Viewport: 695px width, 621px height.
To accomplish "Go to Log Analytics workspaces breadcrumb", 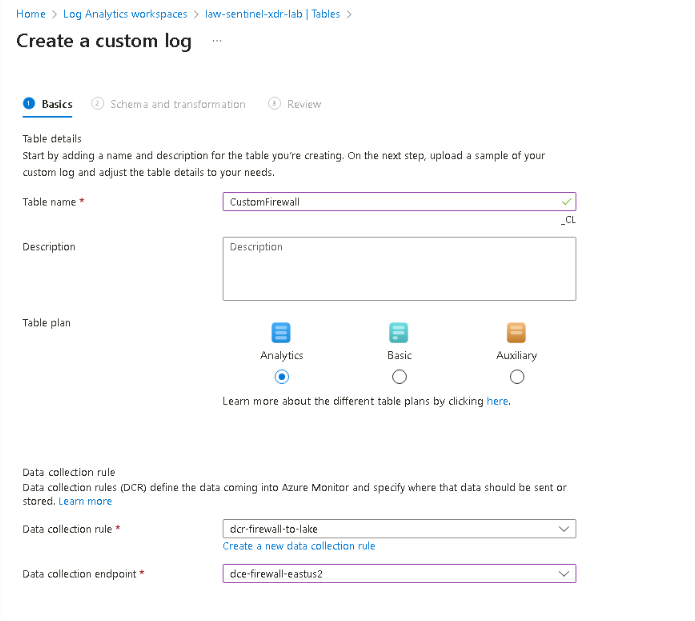I will (125, 14).
